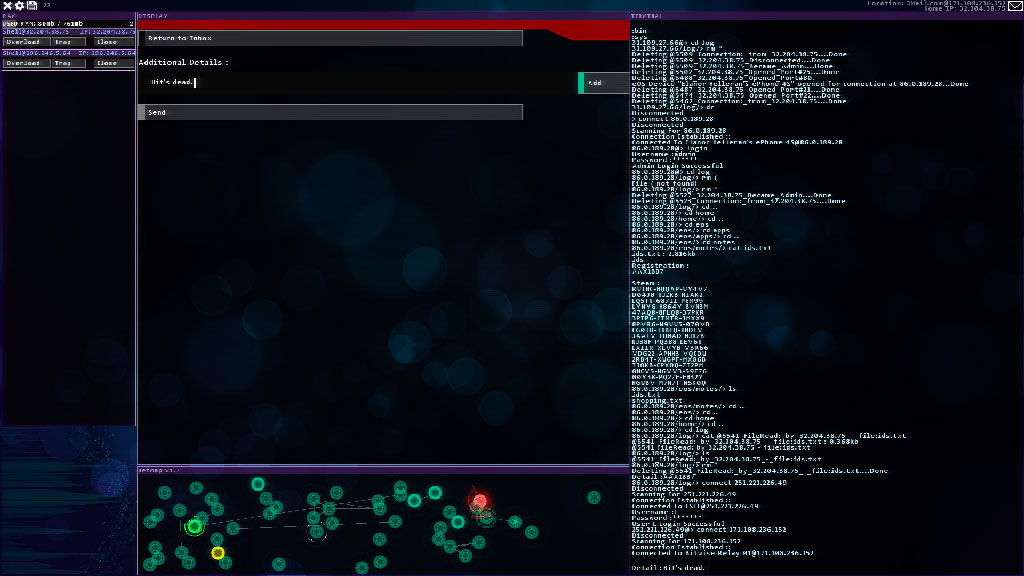Select the far-right isolated netmap node
The height and width of the screenshot is (576, 1024).
594,497
